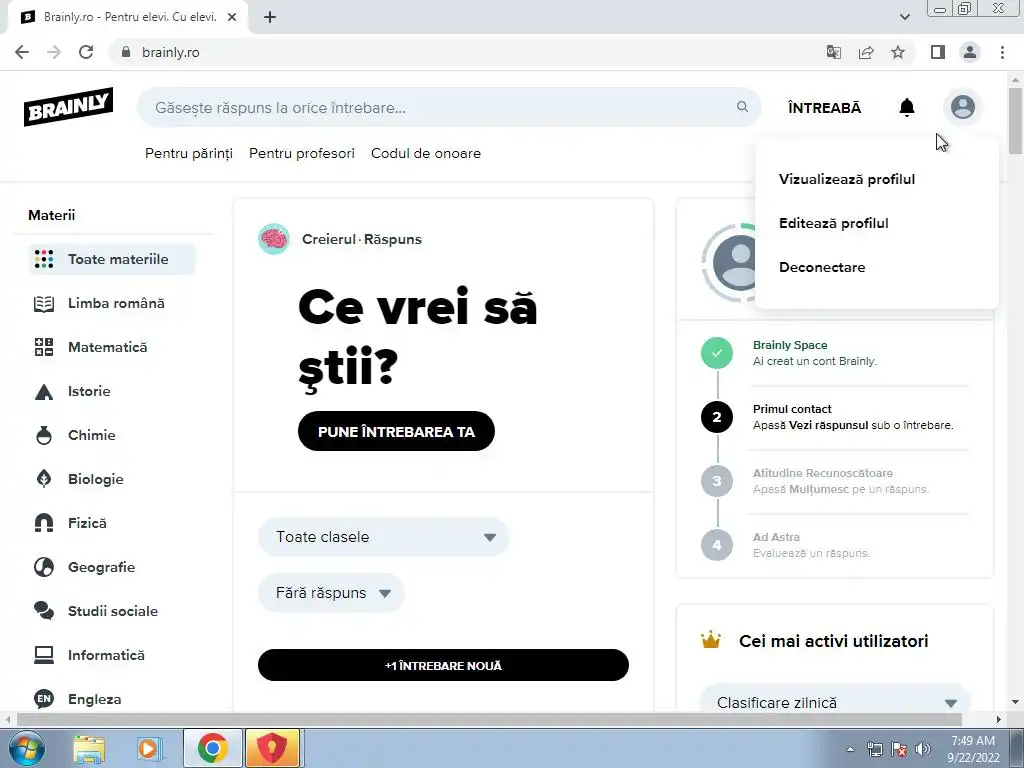Click the Informatică laptop icon
The image size is (1024, 768).
[x=44, y=654]
